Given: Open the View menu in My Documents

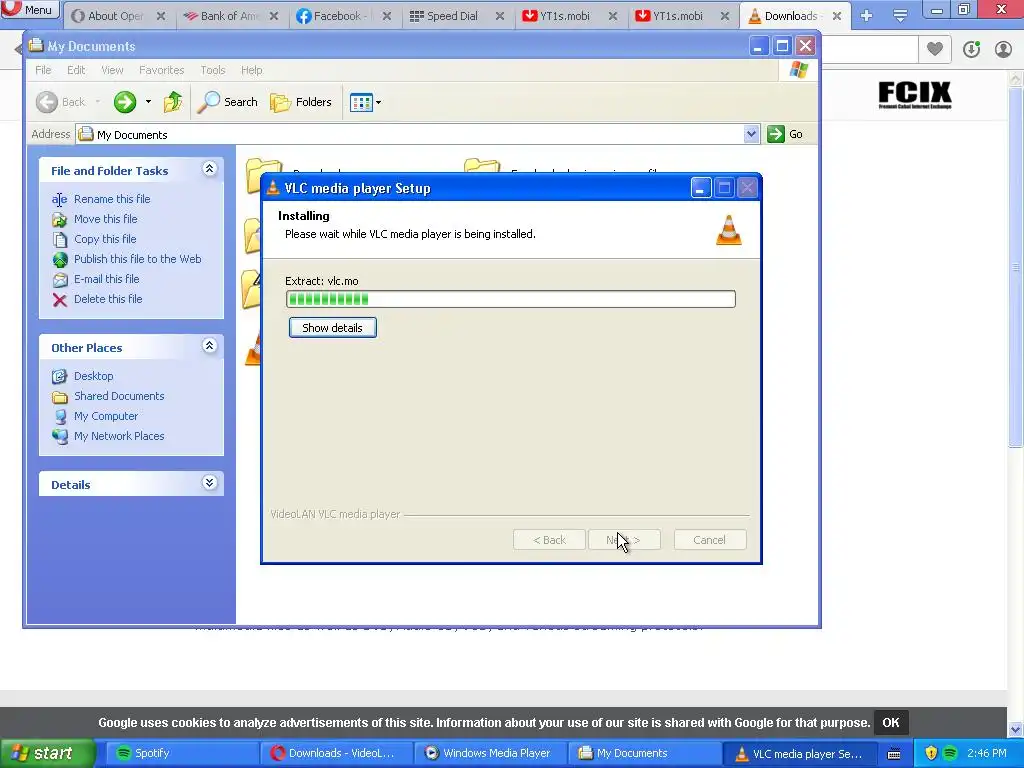Looking at the screenshot, I should click(x=112, y=70).
